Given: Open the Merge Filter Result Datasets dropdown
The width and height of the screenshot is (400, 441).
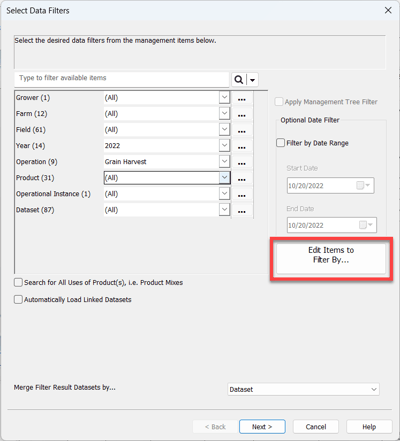Looking at the screenshot, I should click(304, 389).
